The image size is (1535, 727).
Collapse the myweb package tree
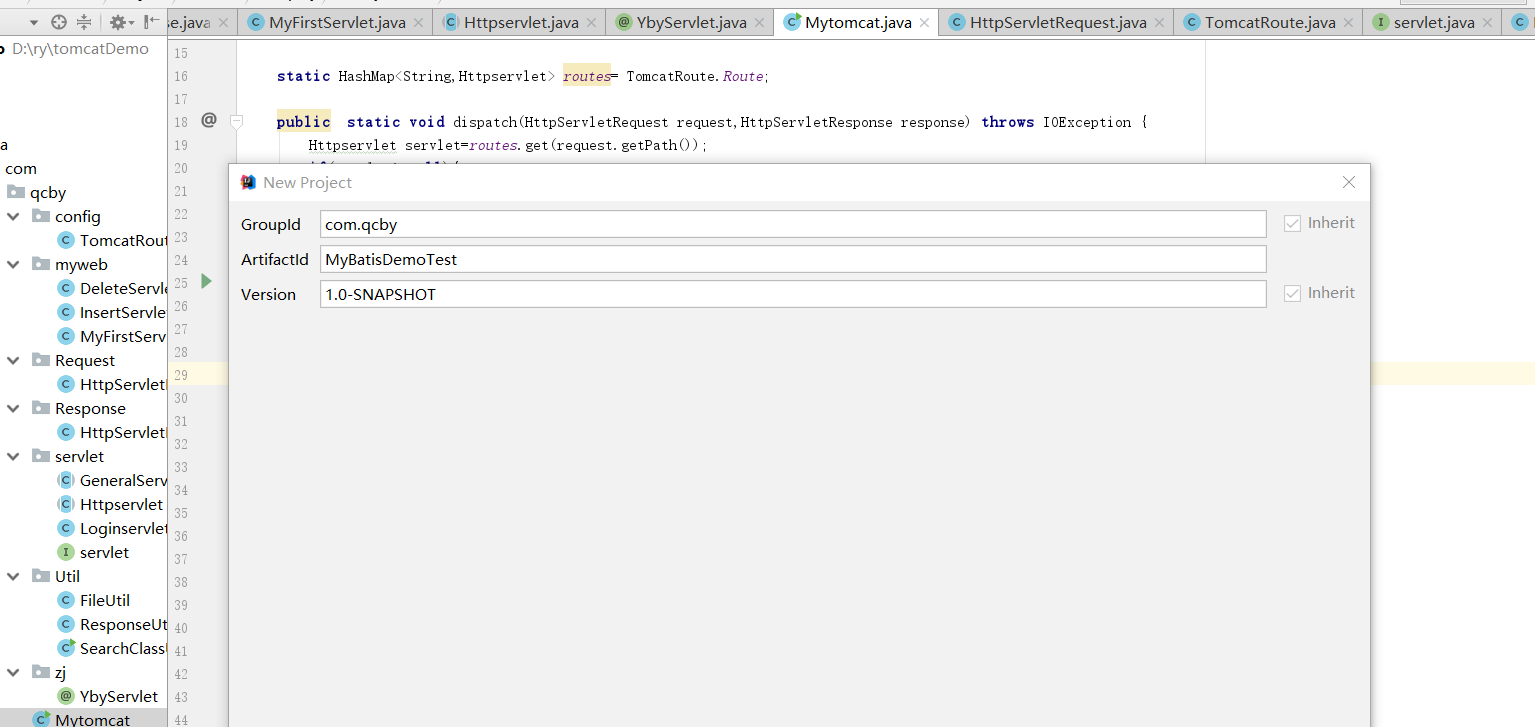point(13,264)
